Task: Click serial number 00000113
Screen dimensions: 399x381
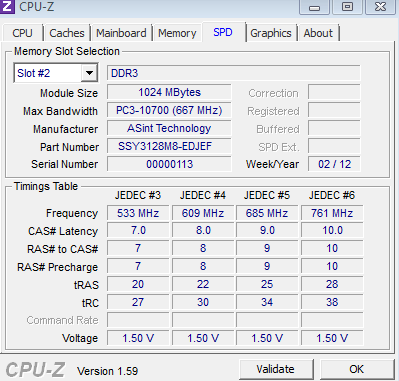Action: 169,164
